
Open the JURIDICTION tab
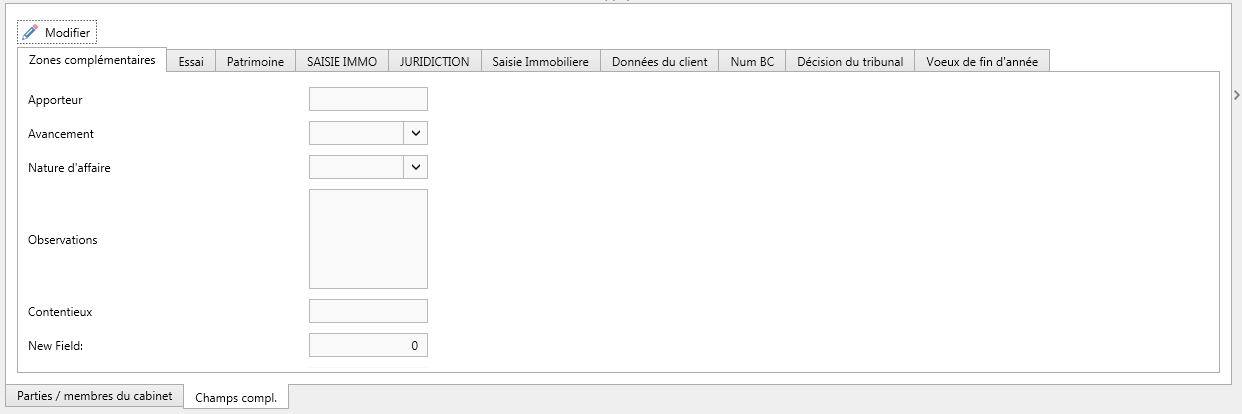click(434, 61)
